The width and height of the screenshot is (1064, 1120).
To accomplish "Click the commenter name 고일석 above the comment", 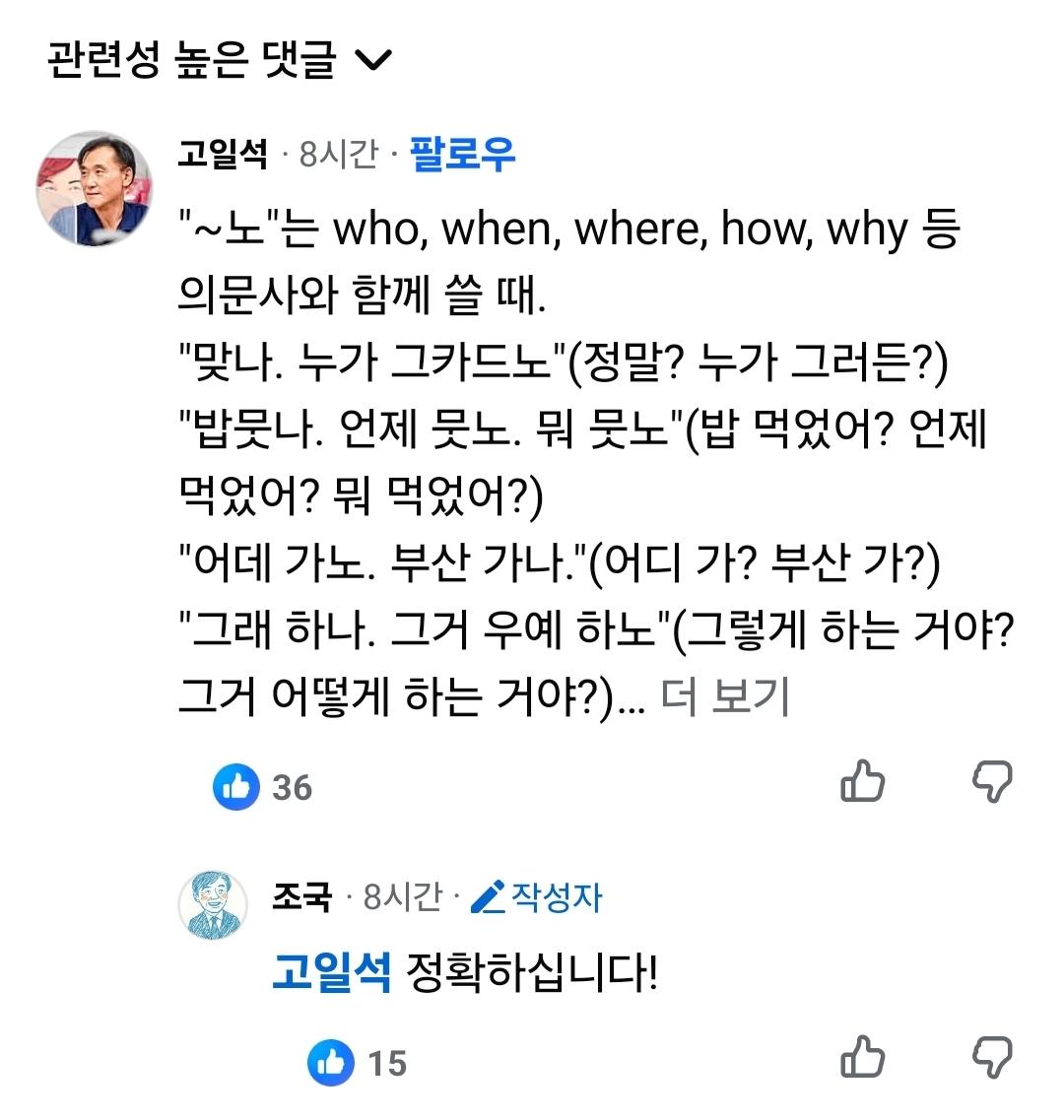I will (223, 154).
